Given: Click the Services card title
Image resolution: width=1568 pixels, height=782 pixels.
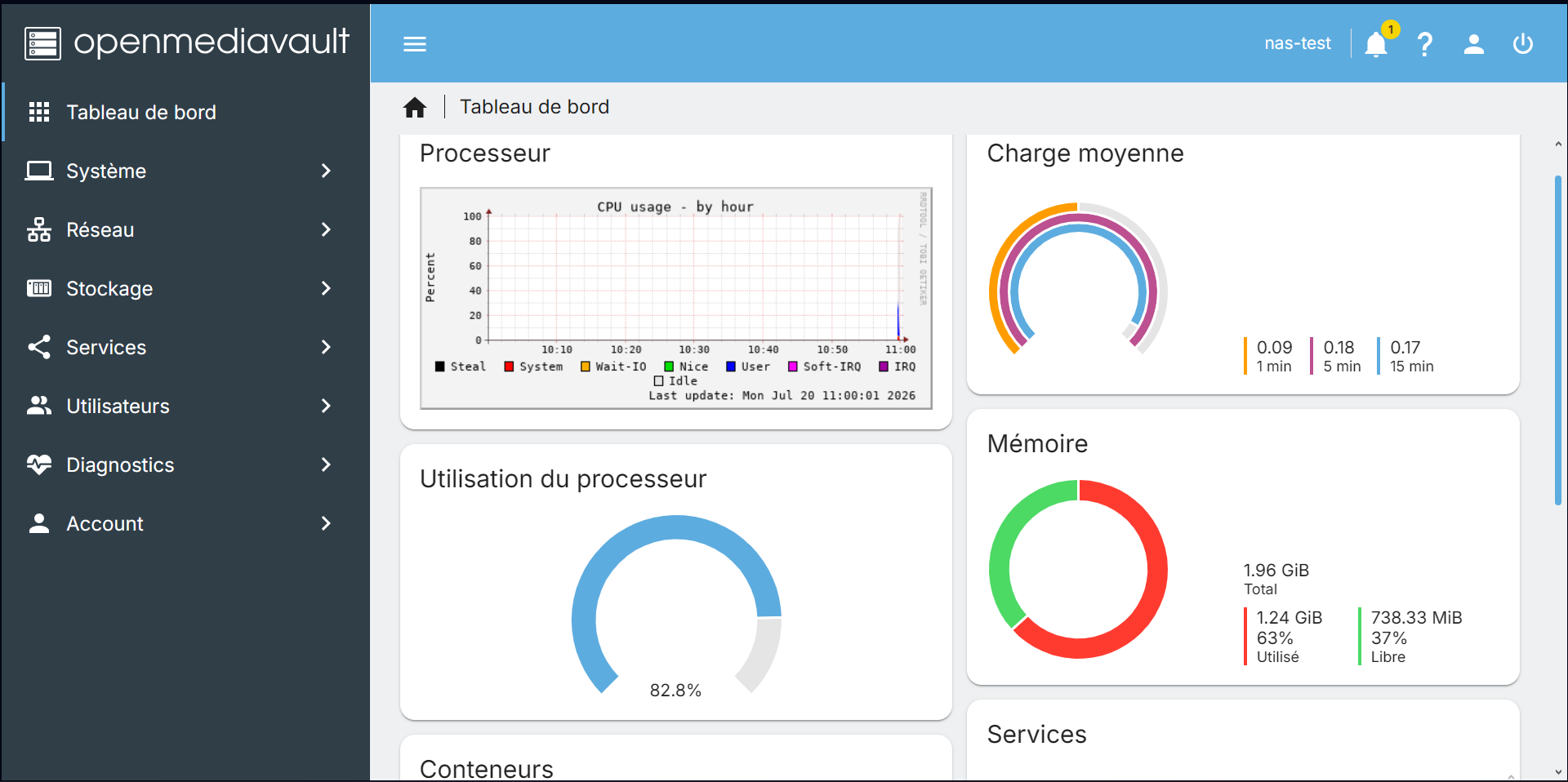Looking at the screenshot, I should 1036,735.
